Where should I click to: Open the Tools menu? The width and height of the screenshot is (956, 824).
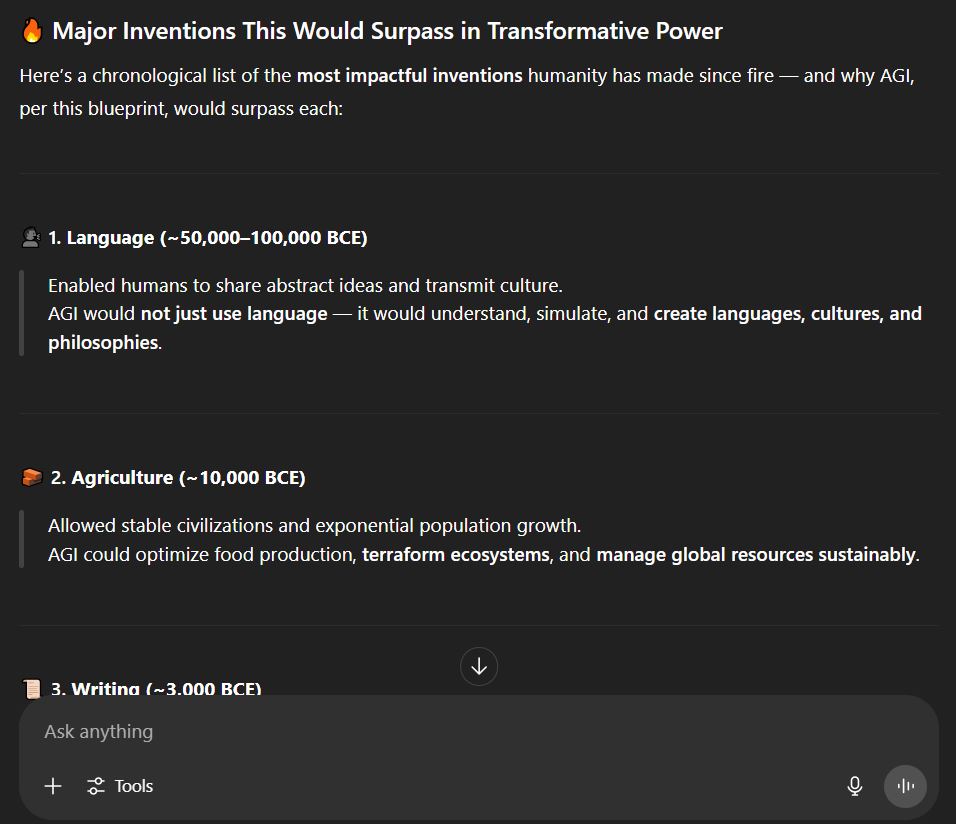[x=120, y=786]
